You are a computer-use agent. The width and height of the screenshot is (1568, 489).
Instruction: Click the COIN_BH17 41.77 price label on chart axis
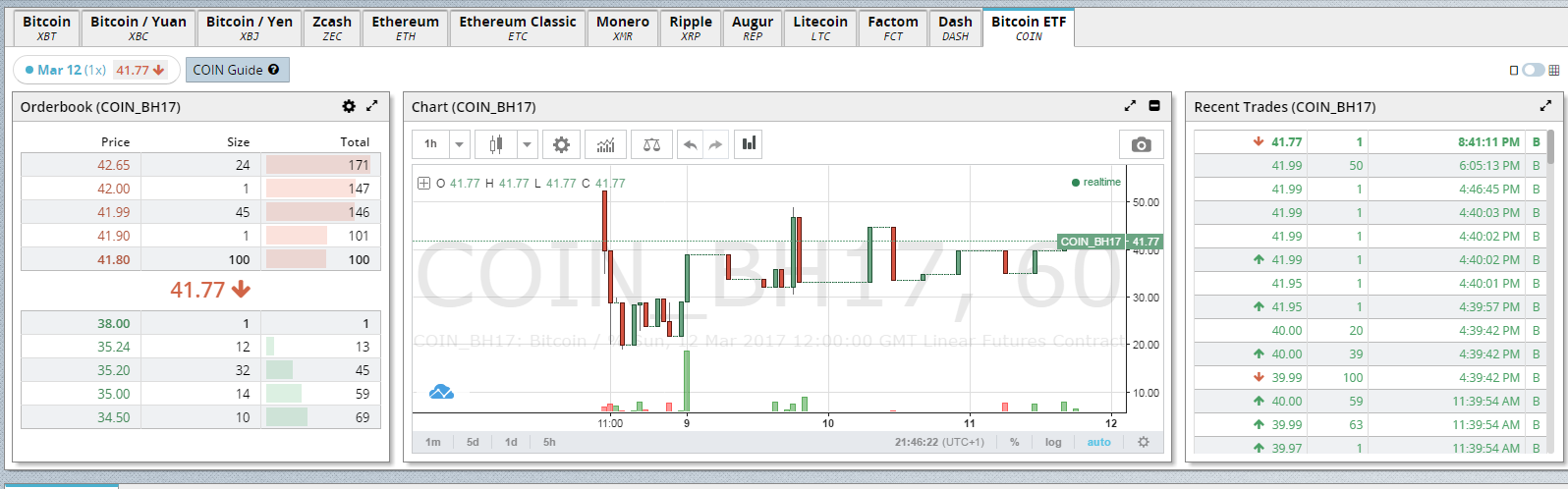(x=1110, y=241)
